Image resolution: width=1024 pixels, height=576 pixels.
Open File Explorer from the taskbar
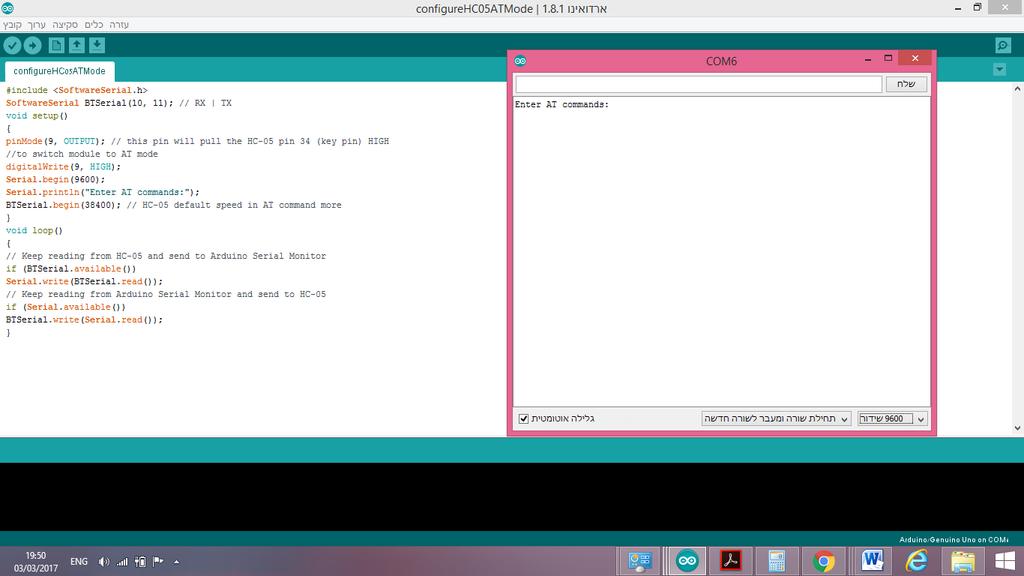coord(963,560)
